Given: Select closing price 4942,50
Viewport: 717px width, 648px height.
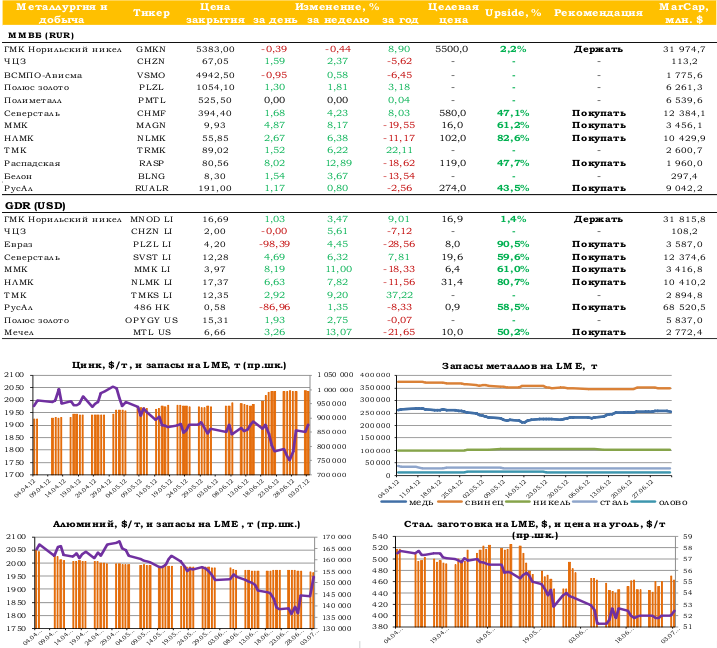Looking at the screenshot, I should (215, 75).
